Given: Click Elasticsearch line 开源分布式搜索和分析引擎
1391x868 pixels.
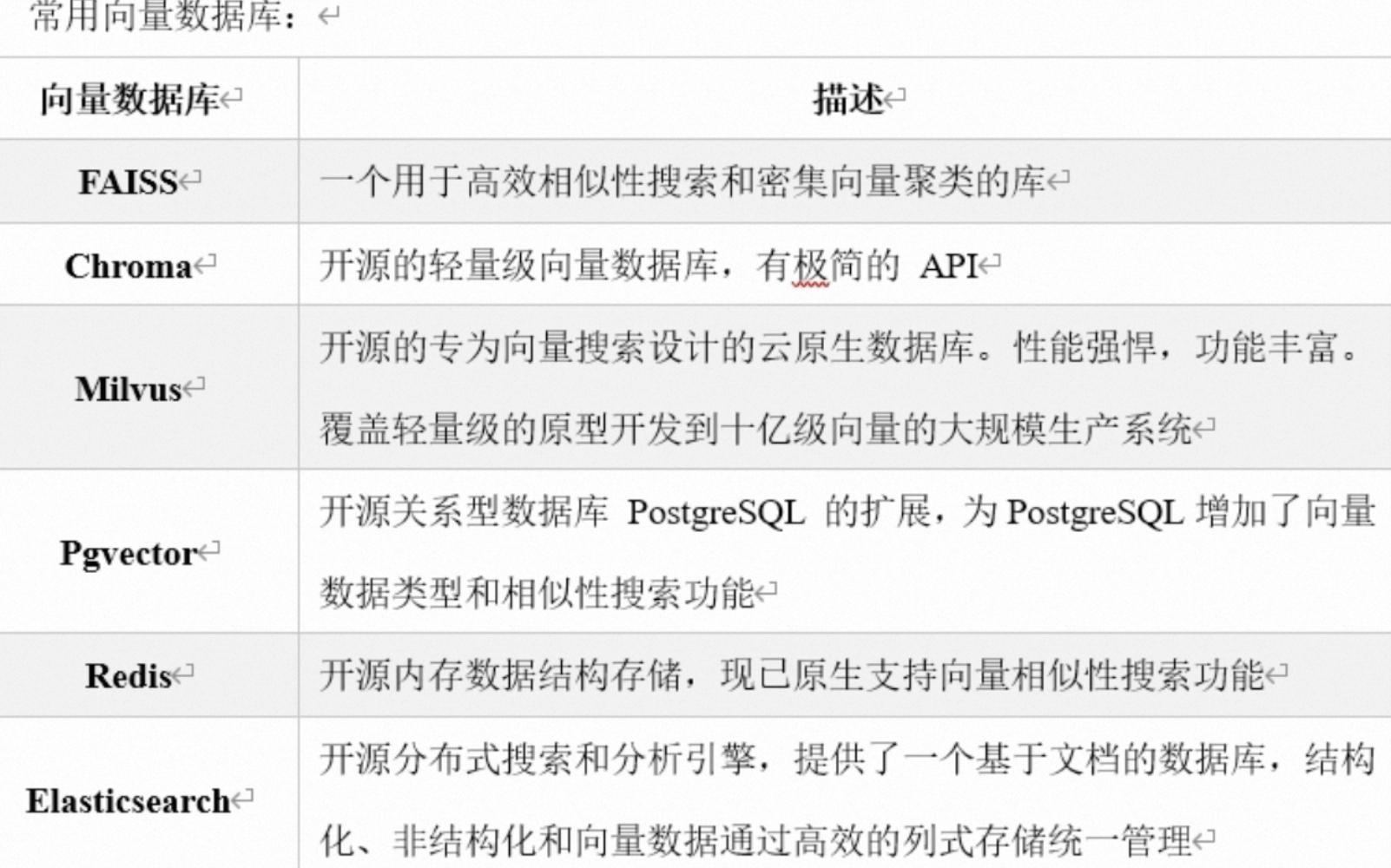Looking at the screenshot, I should point(847,759).
